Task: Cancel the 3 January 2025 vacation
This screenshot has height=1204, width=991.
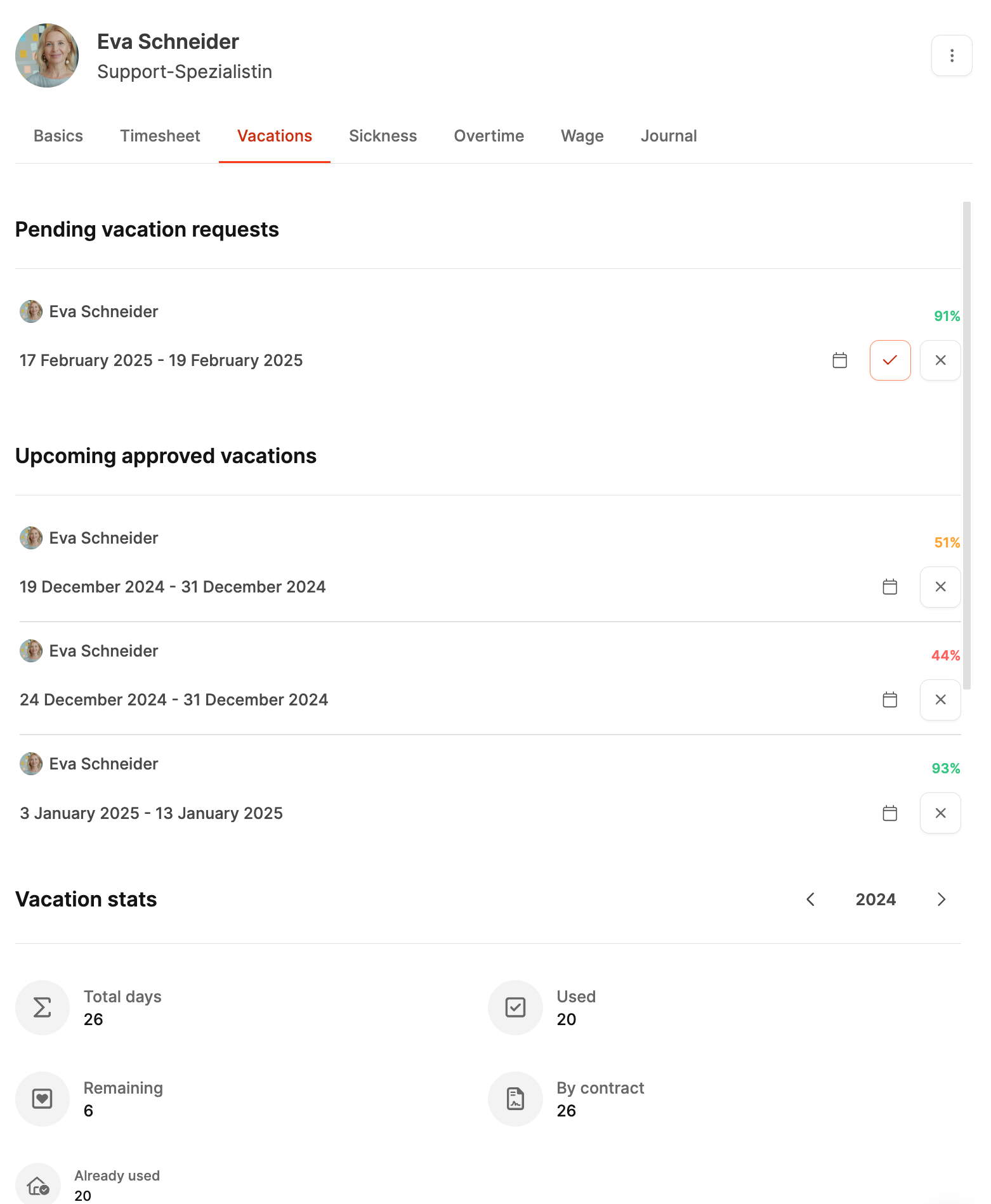Action: tap(940, 813)
